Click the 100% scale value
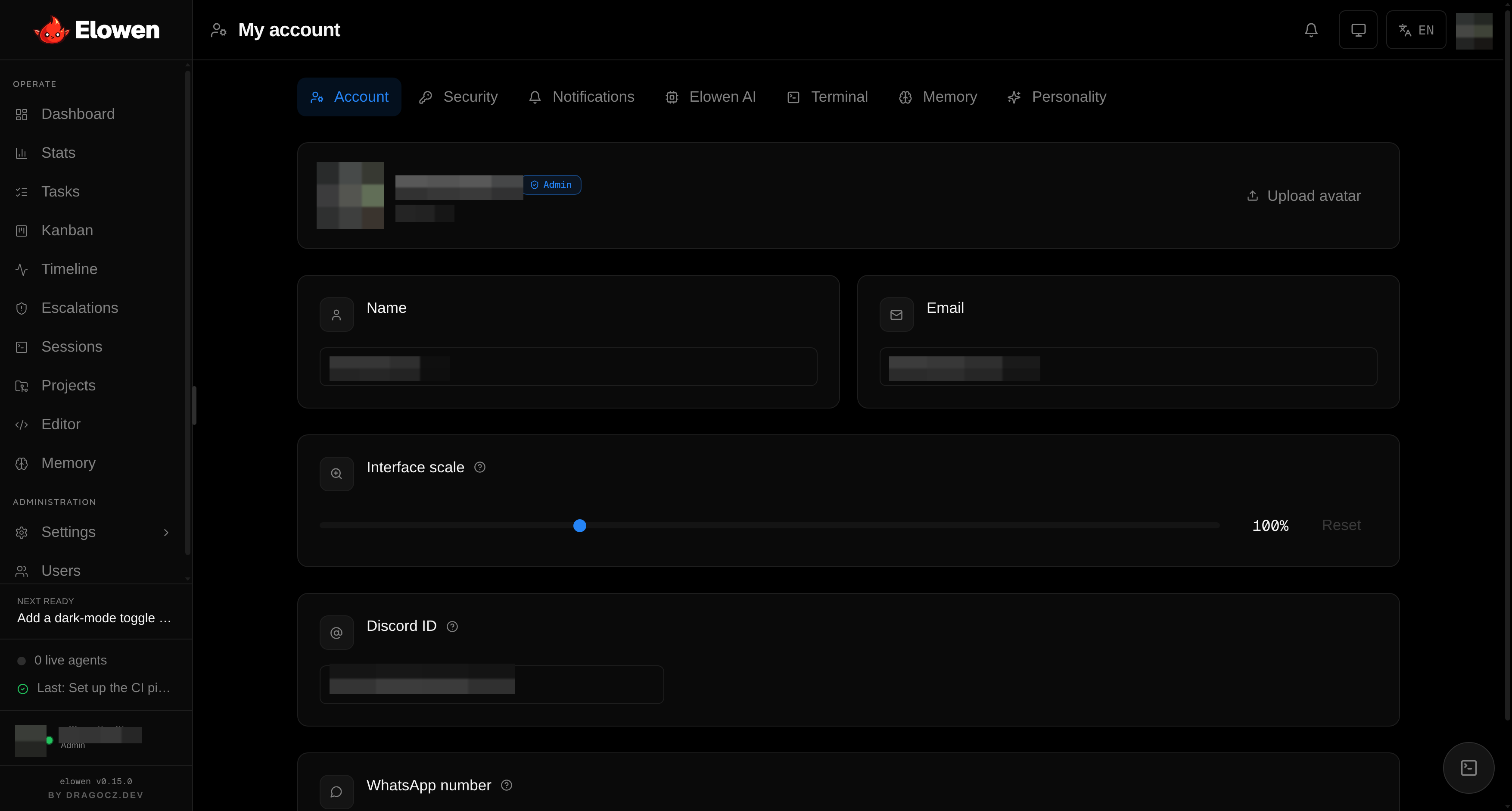Image resolution: width=1512 pixels, height=811 pixels. 1270,526
